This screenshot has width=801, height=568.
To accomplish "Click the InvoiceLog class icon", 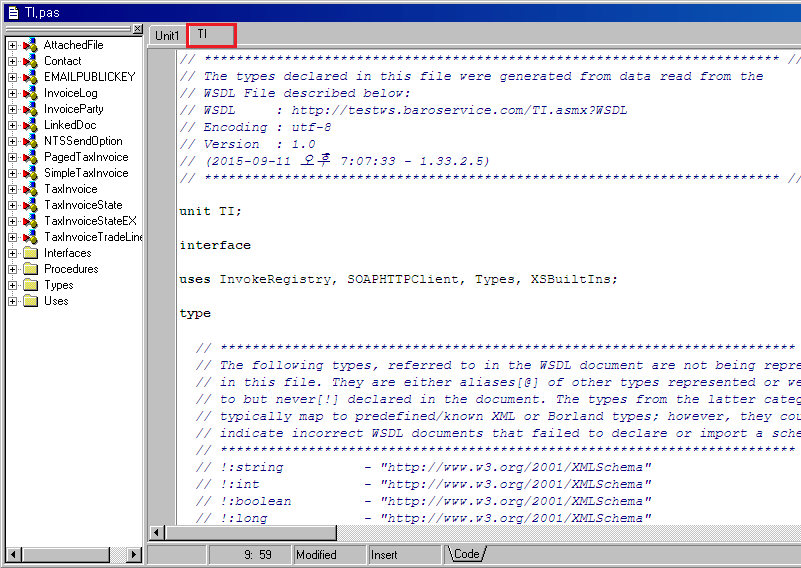I will pos(31,93).
